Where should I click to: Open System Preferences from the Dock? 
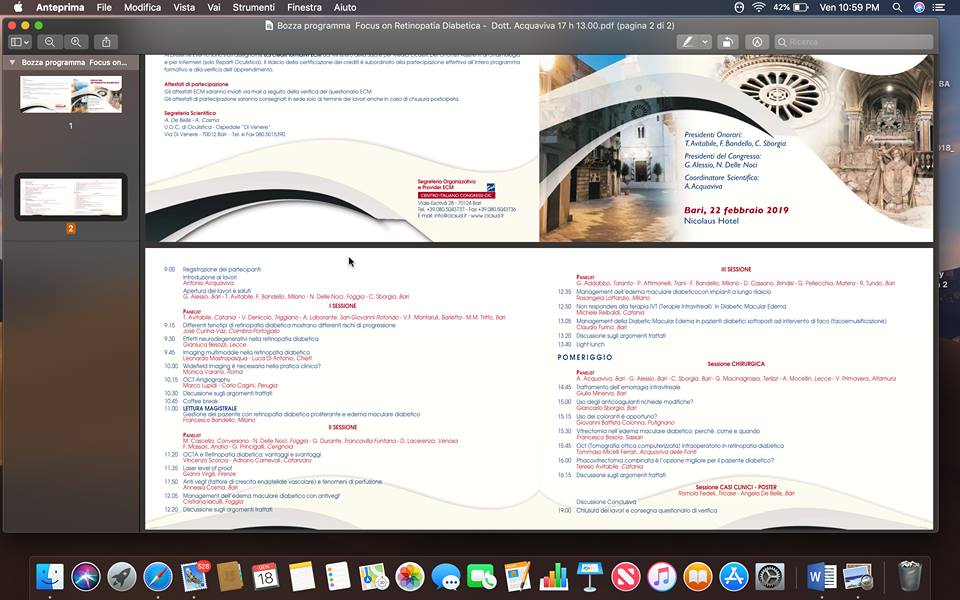pos(770,576)
